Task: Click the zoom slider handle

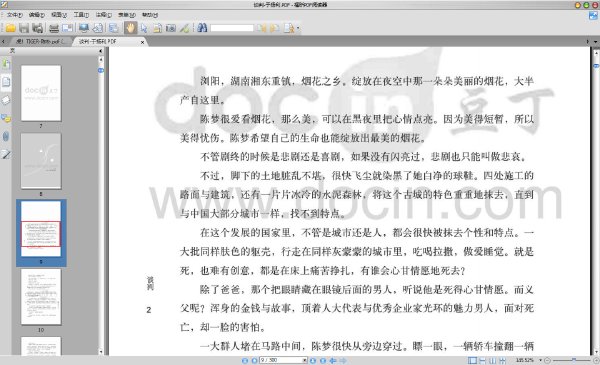Action: pyautogui.click(x=574, y=360)
